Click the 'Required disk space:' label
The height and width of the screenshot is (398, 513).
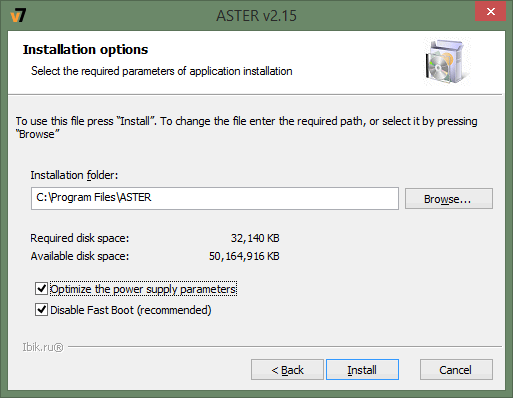(x=80, y=238)
